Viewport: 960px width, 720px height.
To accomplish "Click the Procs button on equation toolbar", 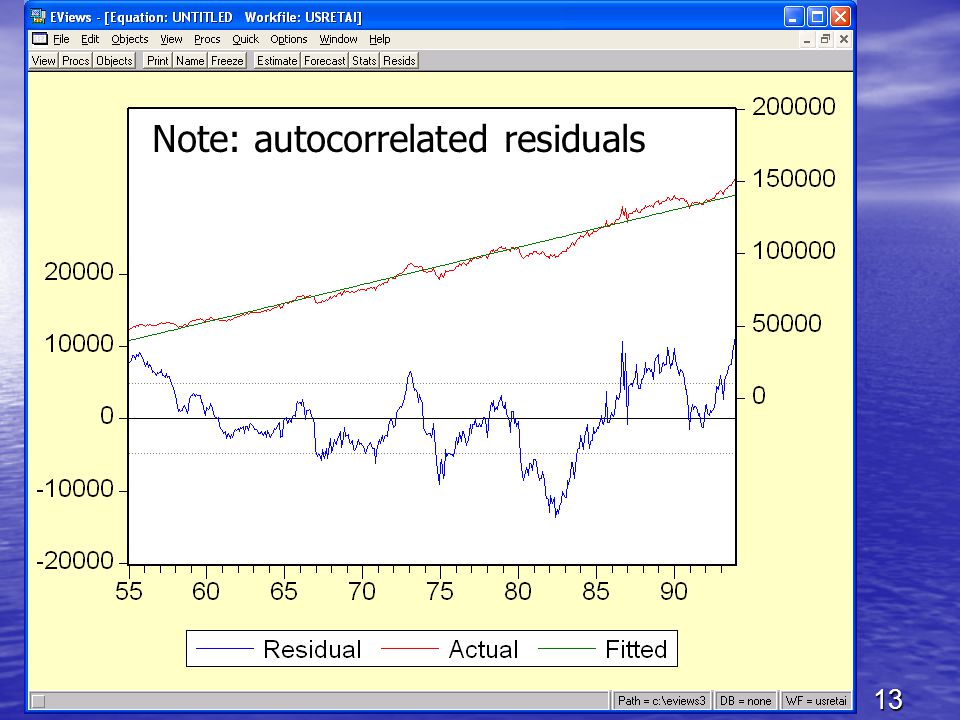I will pos(75,61).
